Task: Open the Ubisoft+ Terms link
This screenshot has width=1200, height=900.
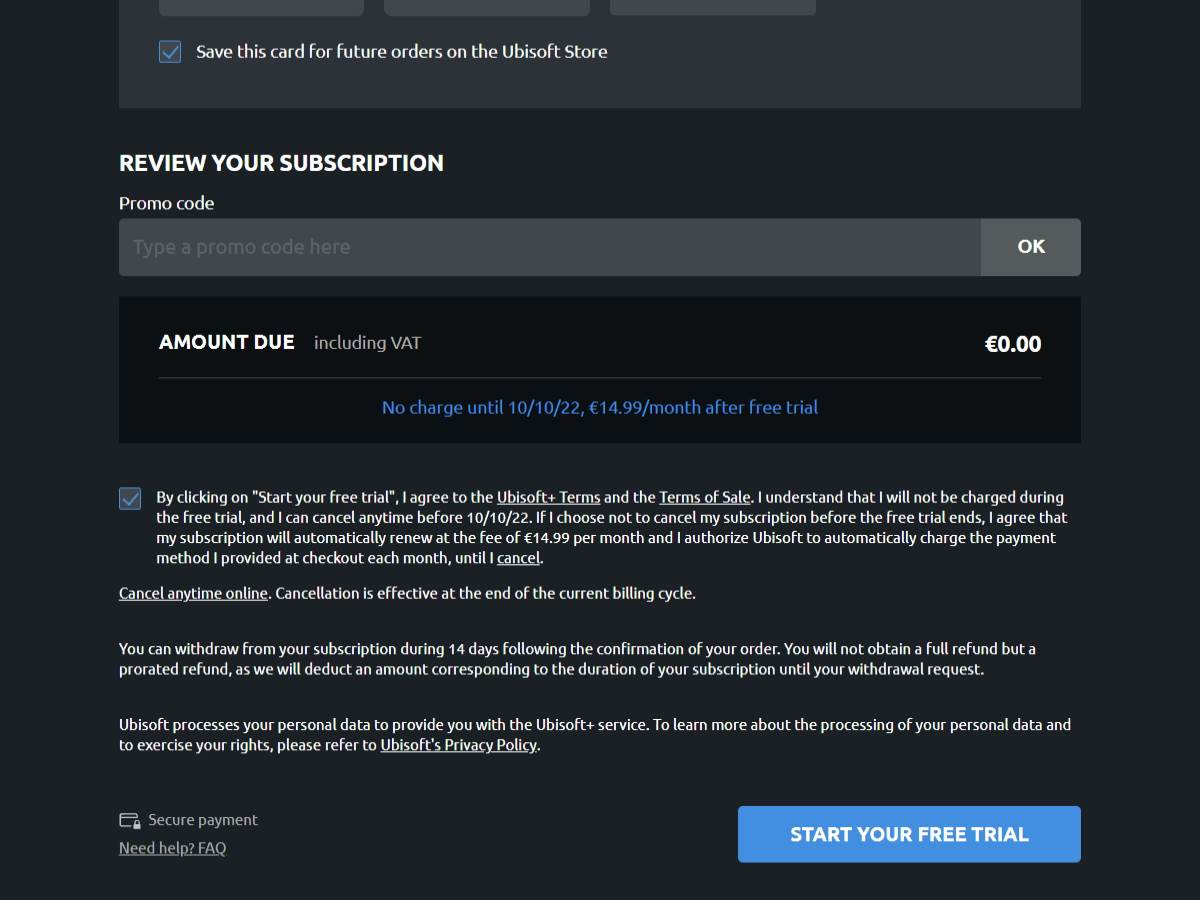Action: point(548,497)
